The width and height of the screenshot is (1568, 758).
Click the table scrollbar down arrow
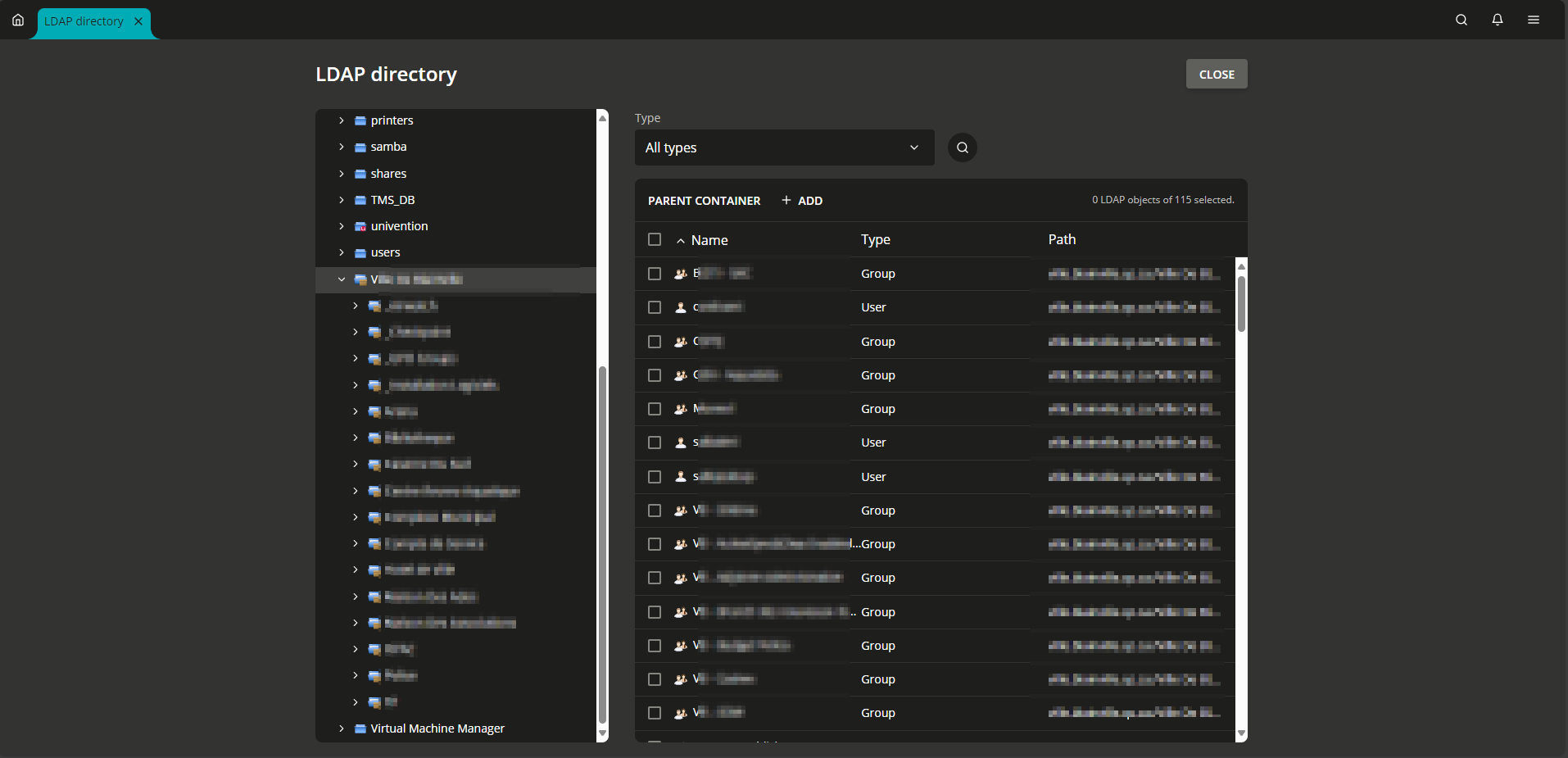pyautogui.click(x=1241, y=733)
